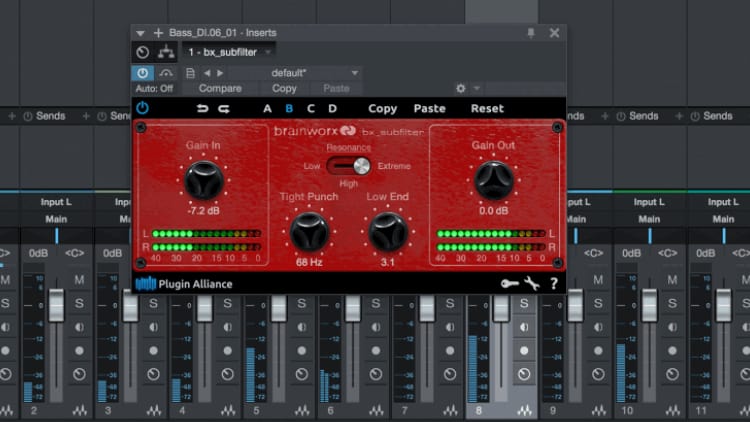This screenshot has width=750, height=422.
Task: Click the plus icon beside the Bass_DI.06_01 title
Action: click(x=158, y=33)
